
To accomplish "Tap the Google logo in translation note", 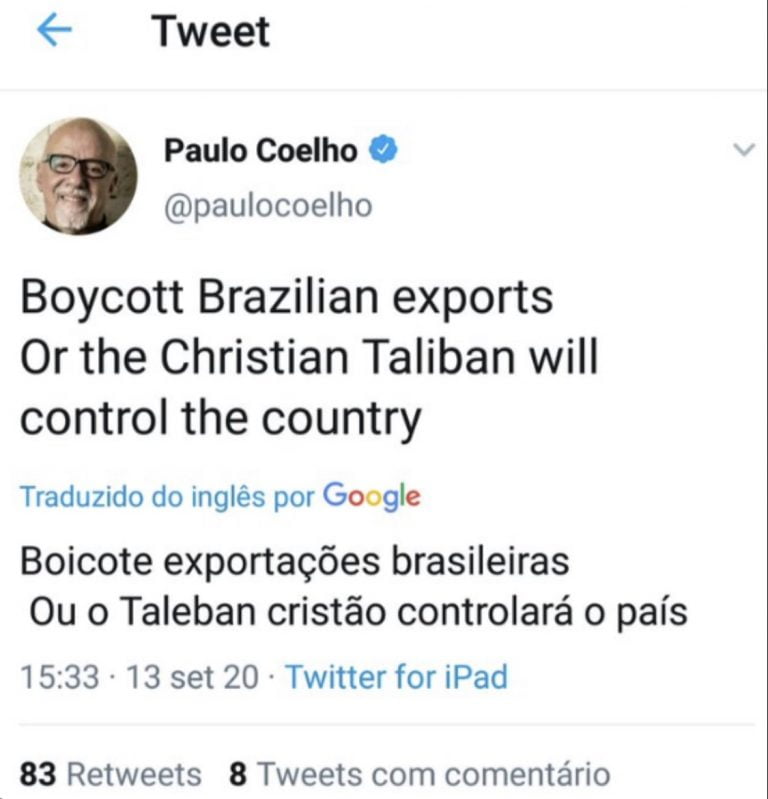I will point(372,496).
